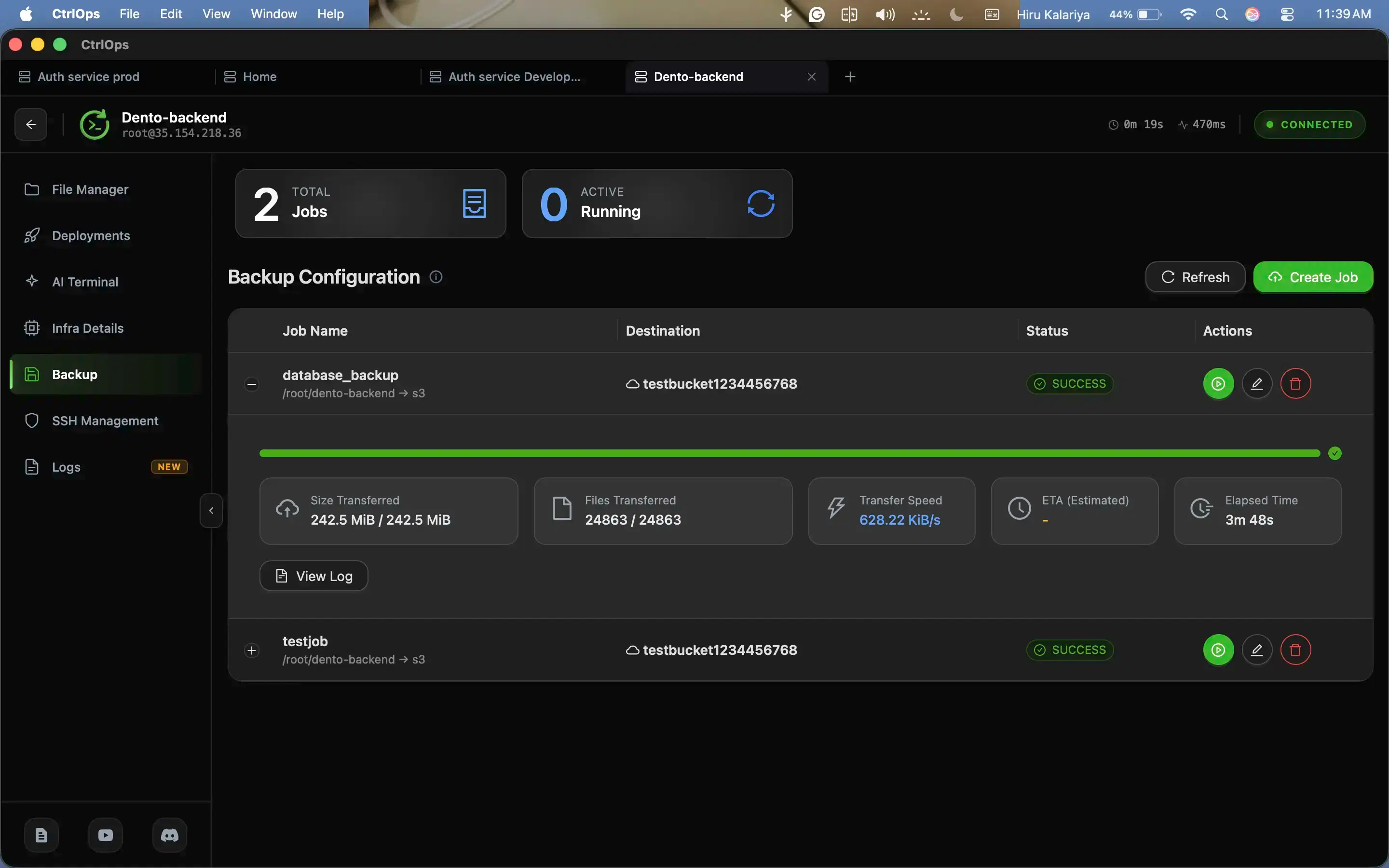Open Logs in sidebar
This screenshot has height=868, width=1389.
click(106, 467)
